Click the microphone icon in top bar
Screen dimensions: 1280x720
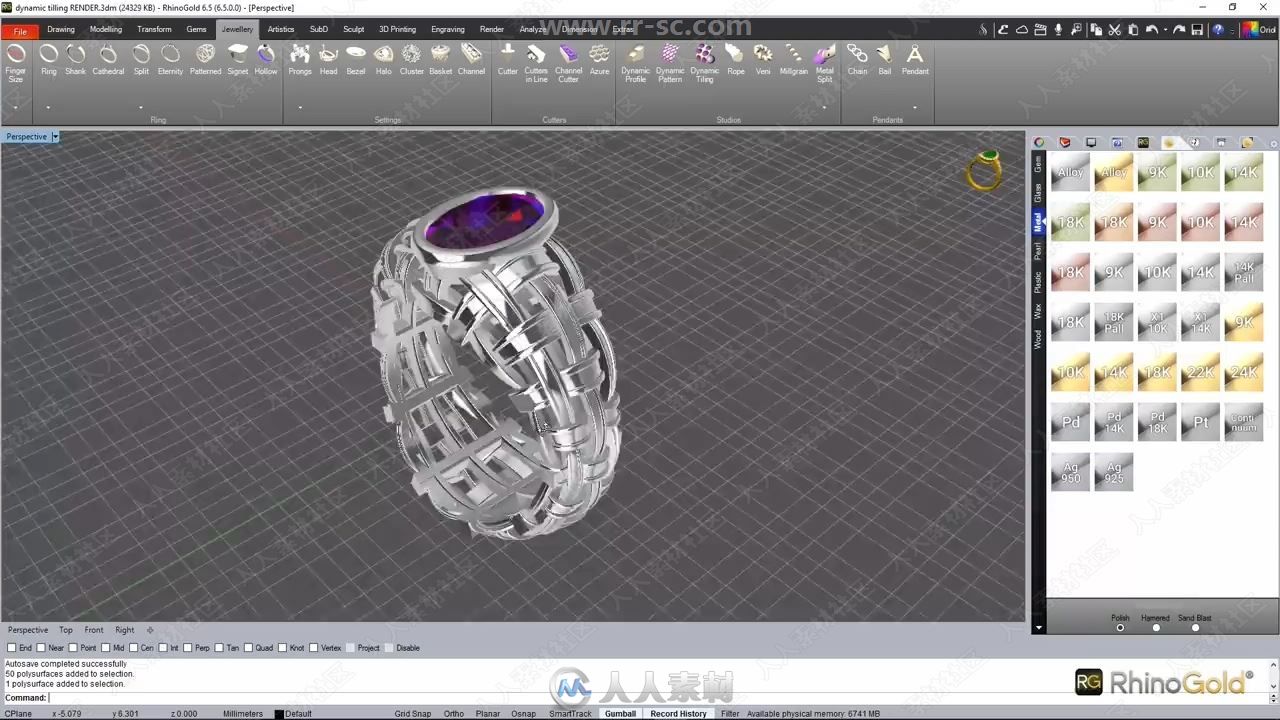click(x=1059, y=30)
